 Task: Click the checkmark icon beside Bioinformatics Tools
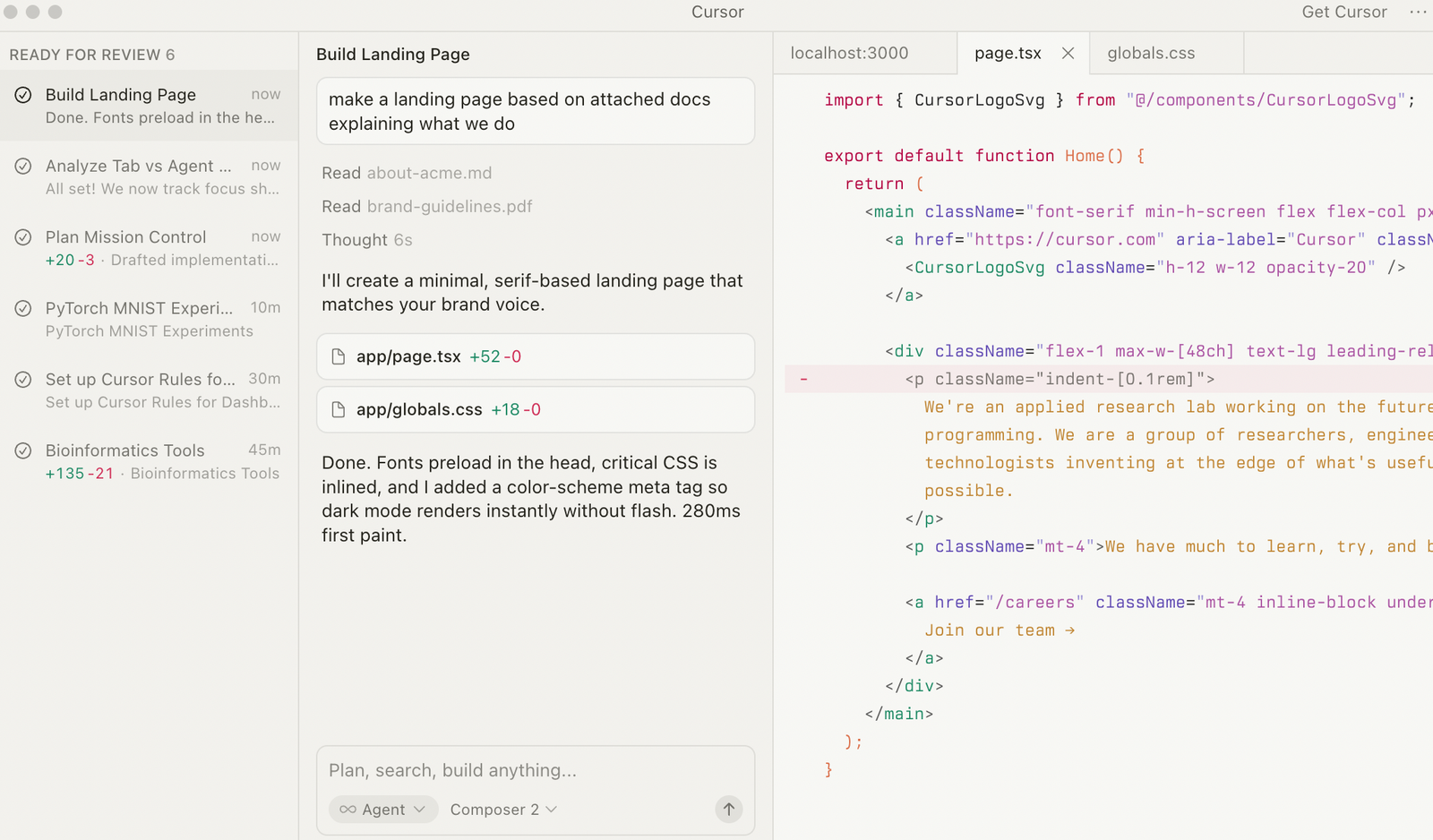pyautogui.click(x=23, y=450)
